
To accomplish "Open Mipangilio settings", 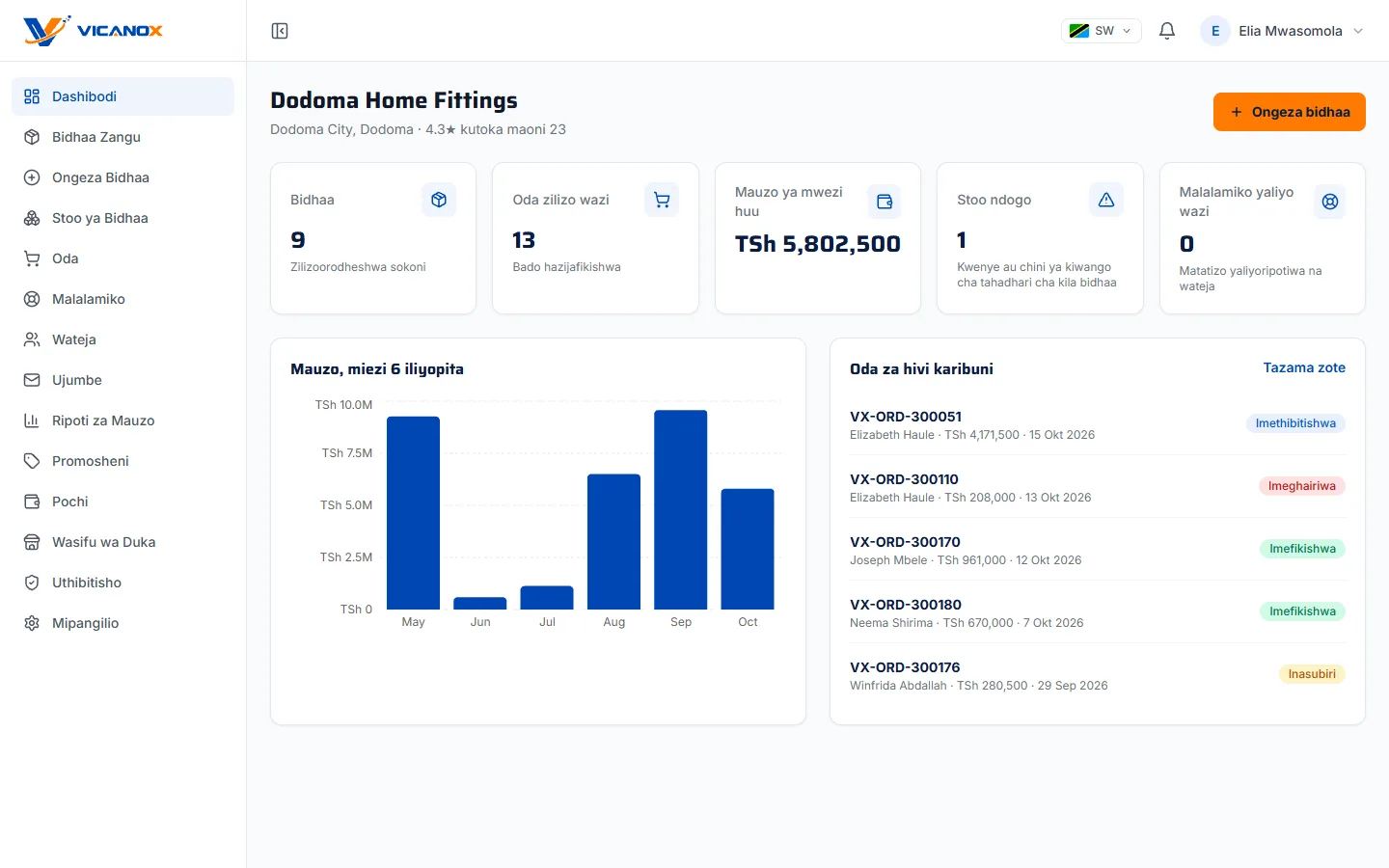I will tap(123, 623).
